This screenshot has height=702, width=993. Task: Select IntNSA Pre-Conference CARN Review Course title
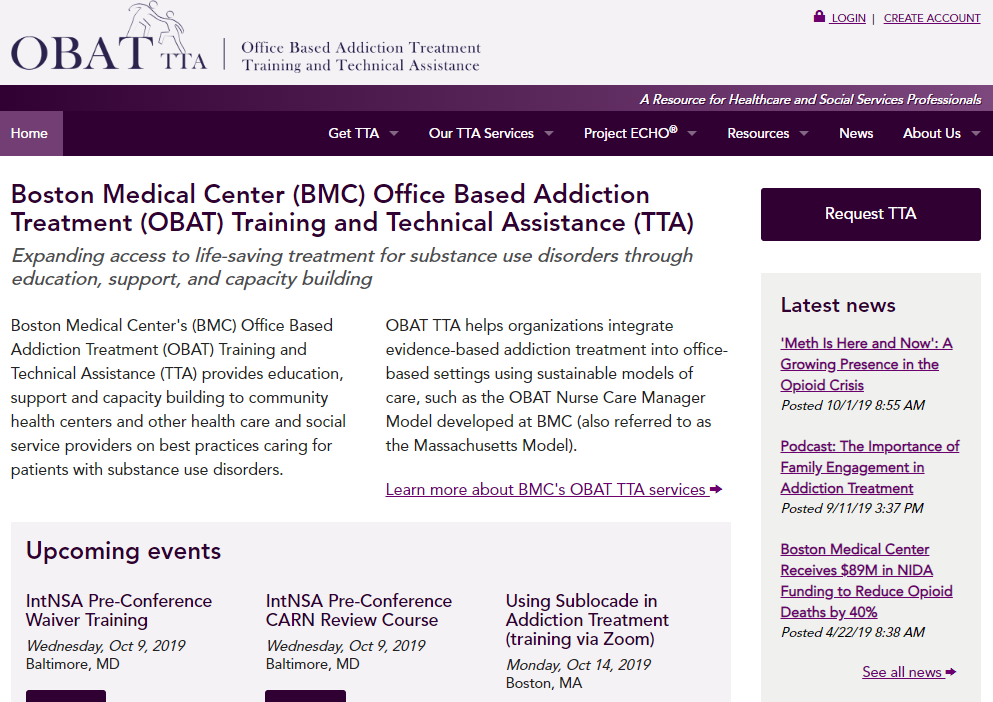(358, 610)
